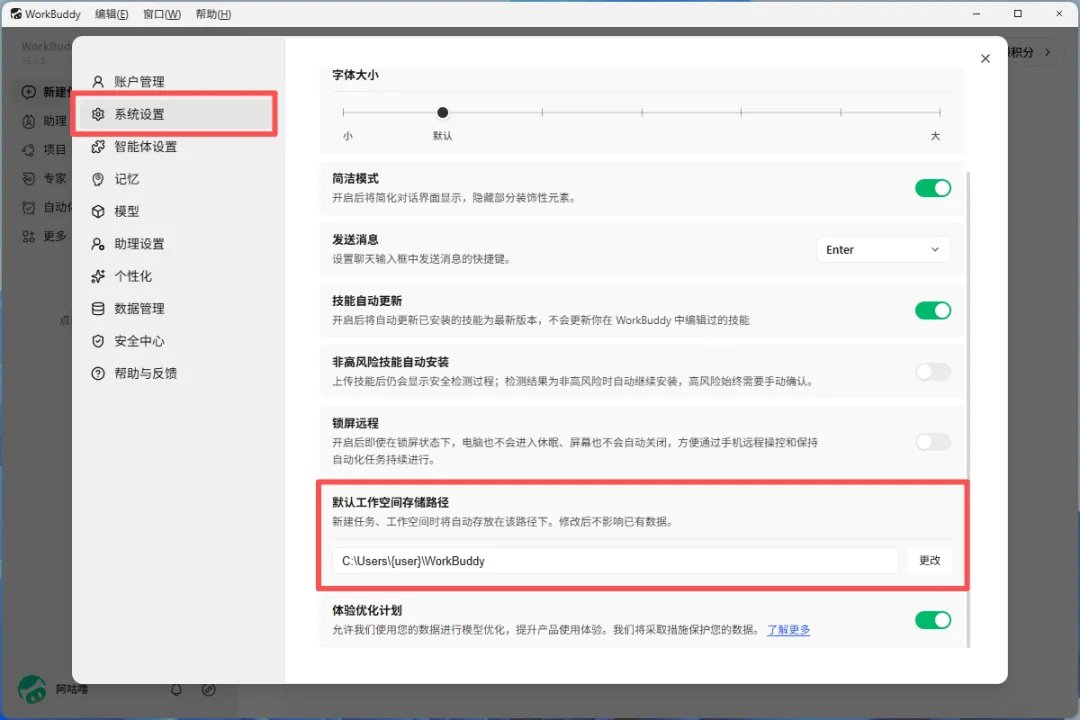Enable 锁屏远程 switch
This screenshot has height=720, width=1080.
pyautogui.click(x=933, y=442)
